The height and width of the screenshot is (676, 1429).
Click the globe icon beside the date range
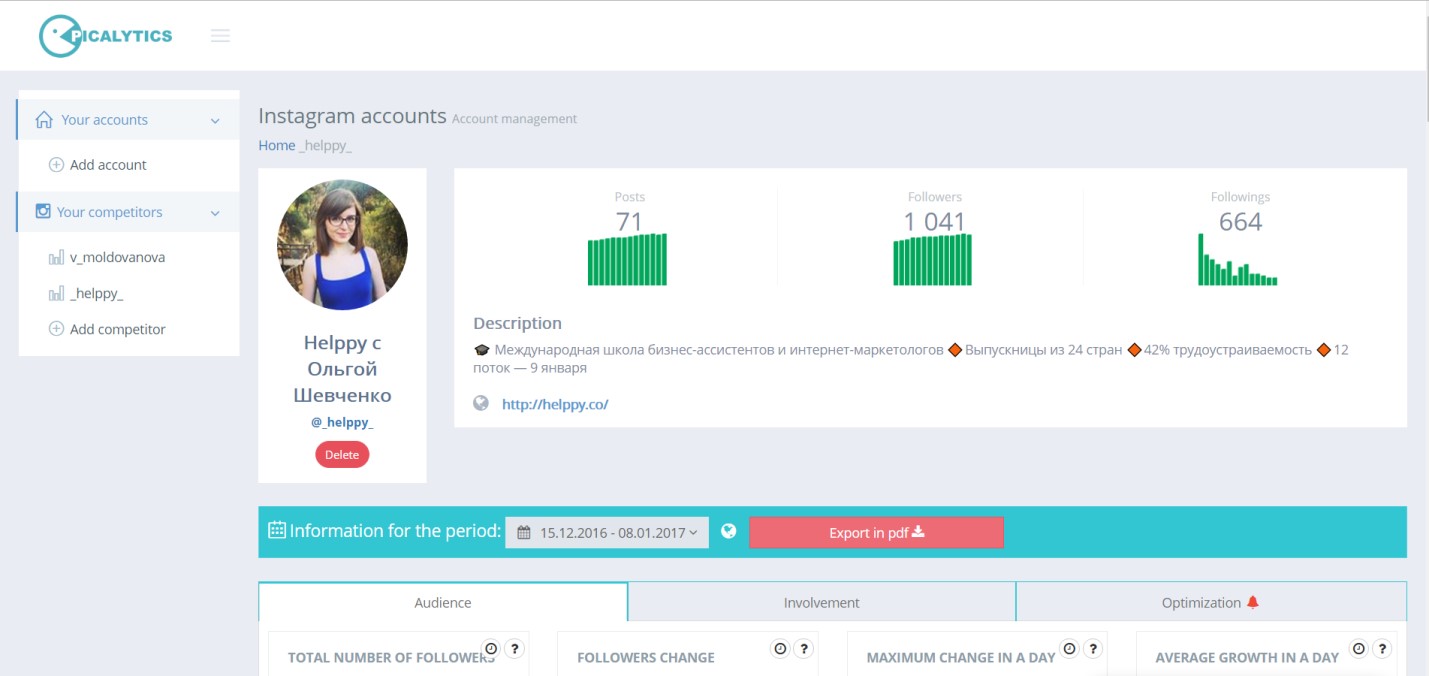click(729, 531)
